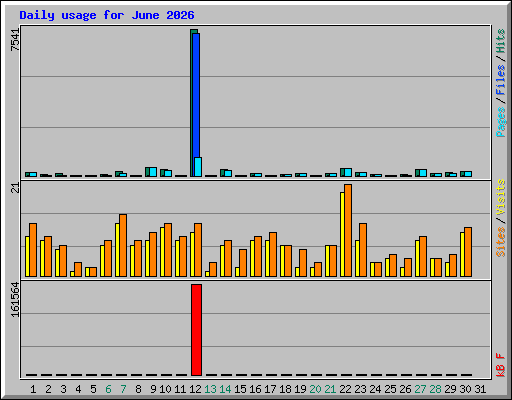Click the yellow 'Visits' legend label
The width and height of the screenshot is (512, 400).
point(501,197)
